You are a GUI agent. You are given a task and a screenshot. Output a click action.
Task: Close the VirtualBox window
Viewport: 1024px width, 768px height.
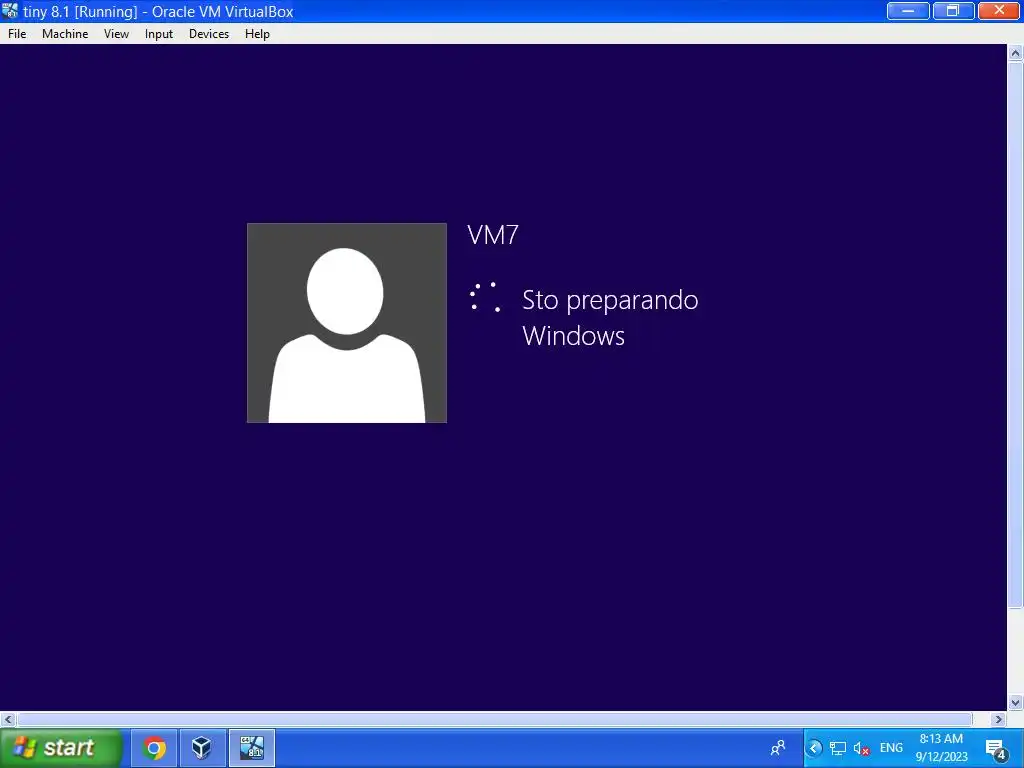pos(999,11)
